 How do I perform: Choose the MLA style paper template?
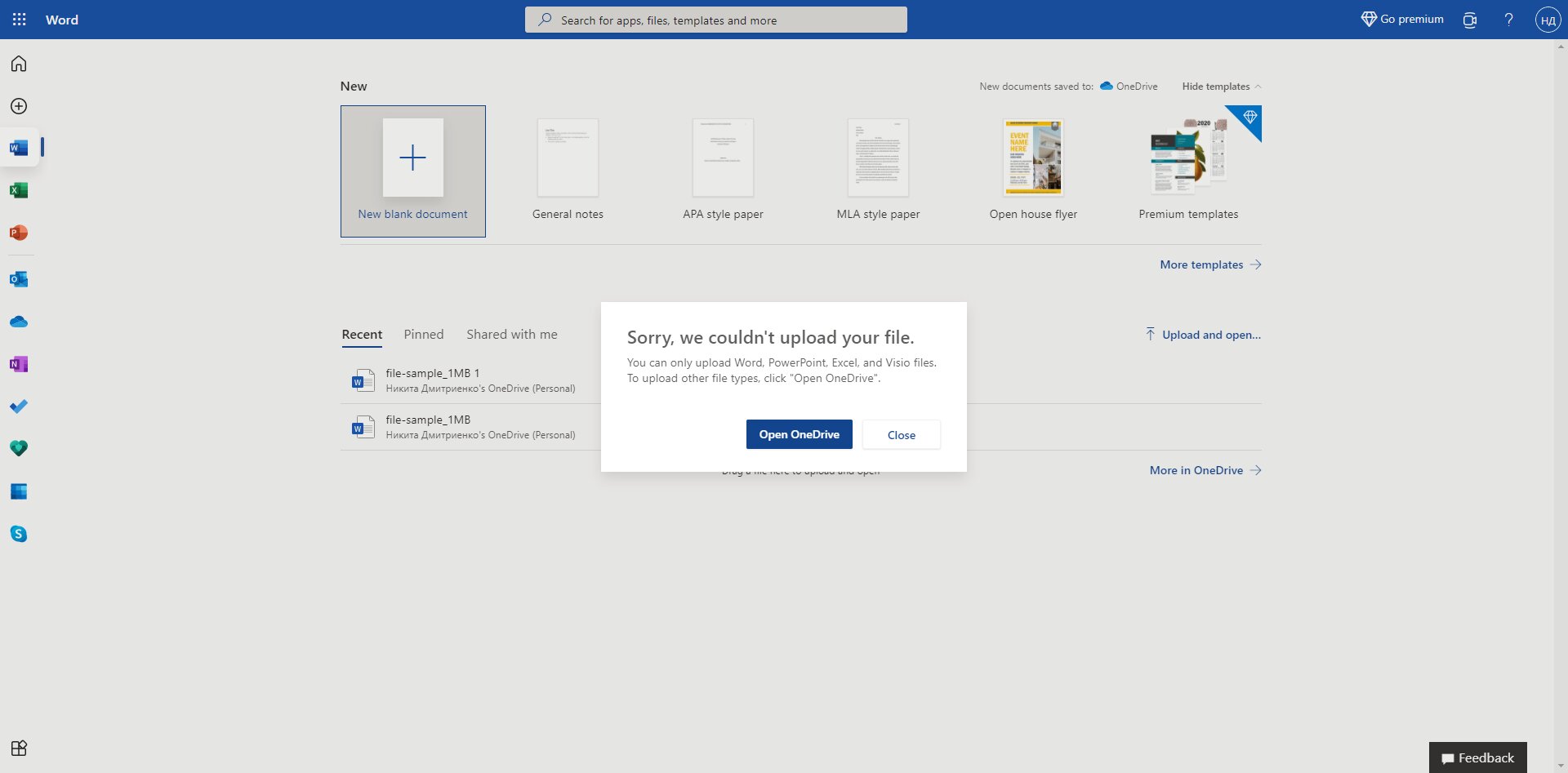coord(878,170)
